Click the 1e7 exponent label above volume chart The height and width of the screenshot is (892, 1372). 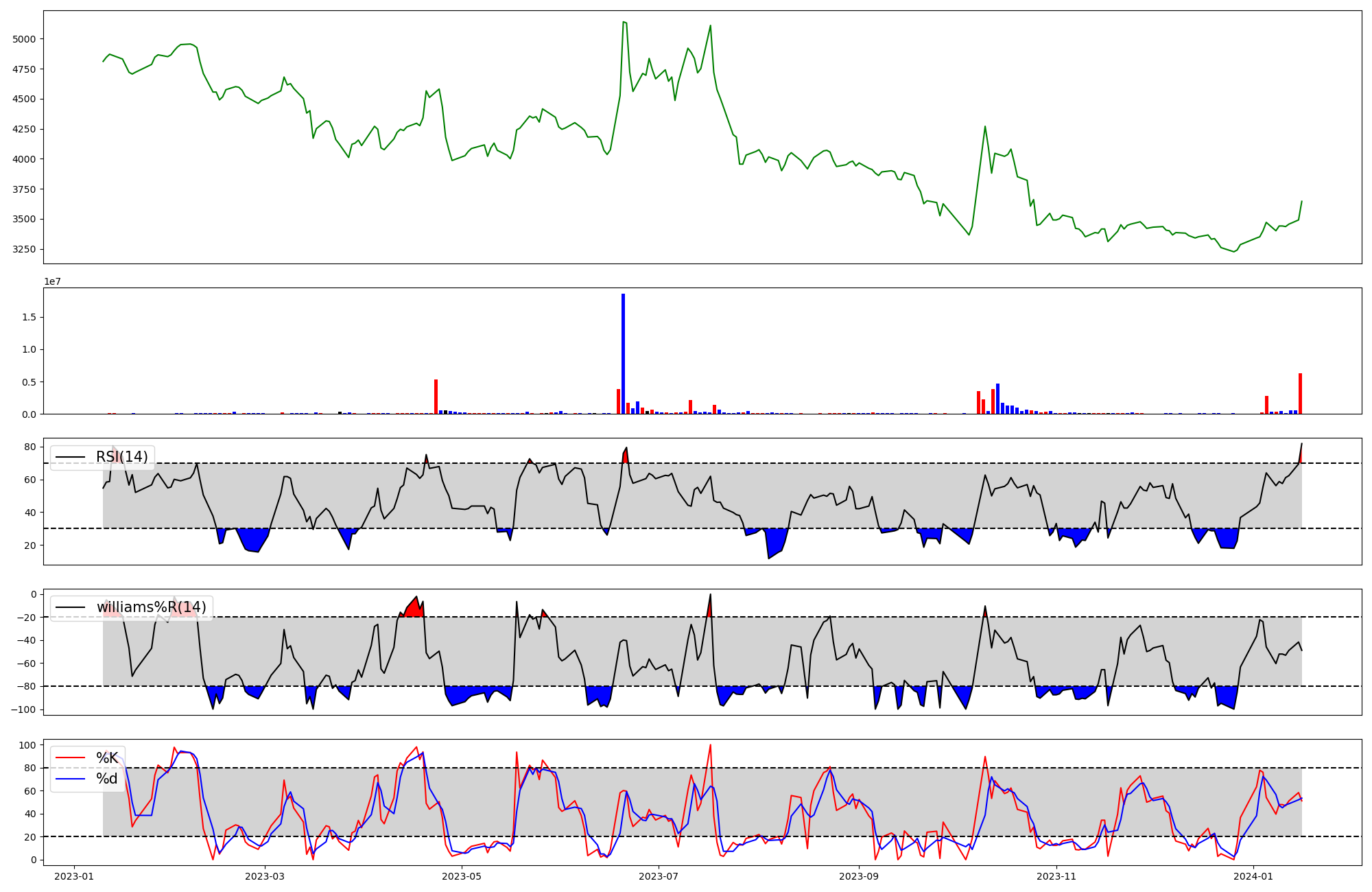pos(52,281)
